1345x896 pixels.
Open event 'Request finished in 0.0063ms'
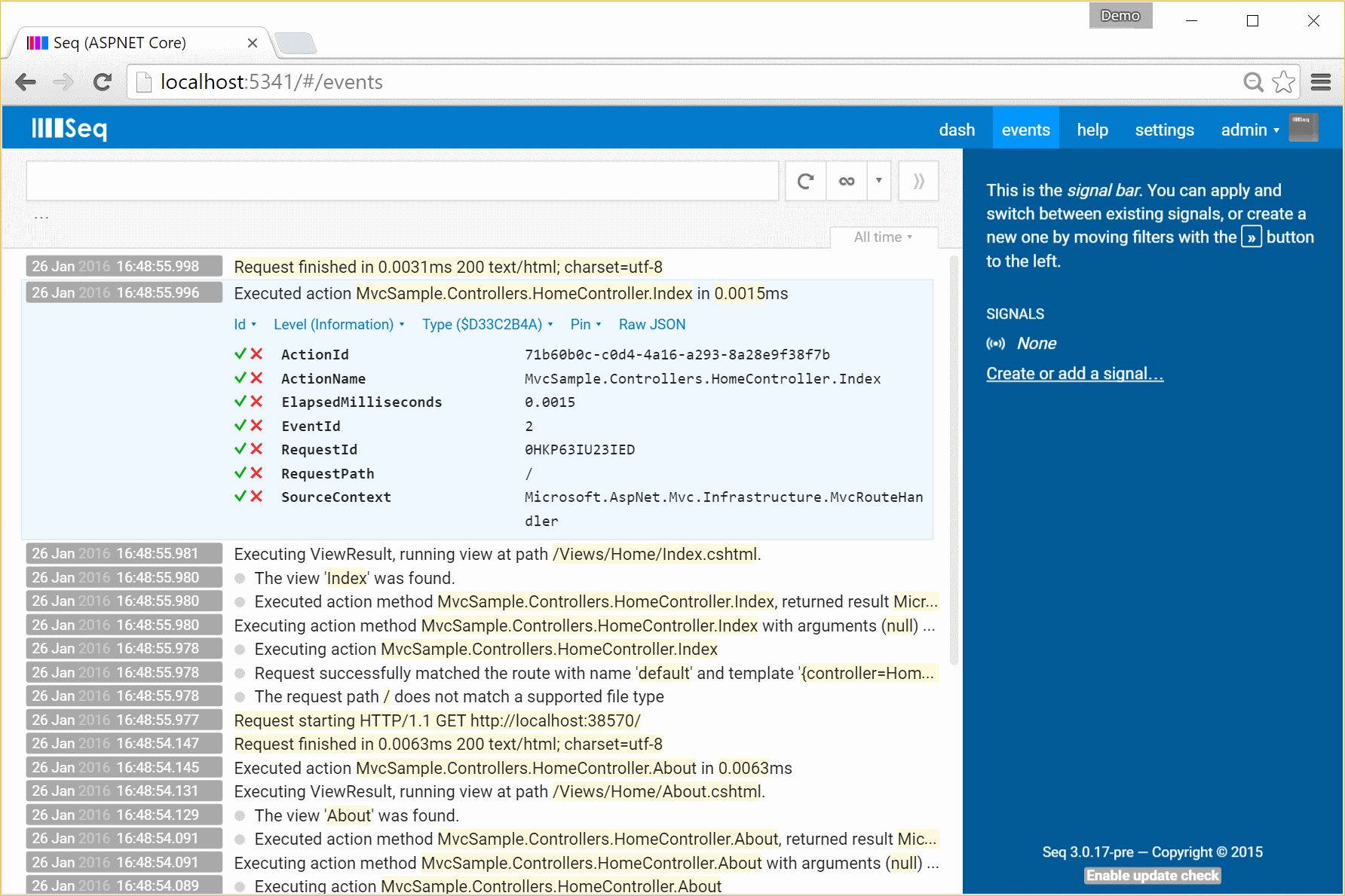pos(449,744)
